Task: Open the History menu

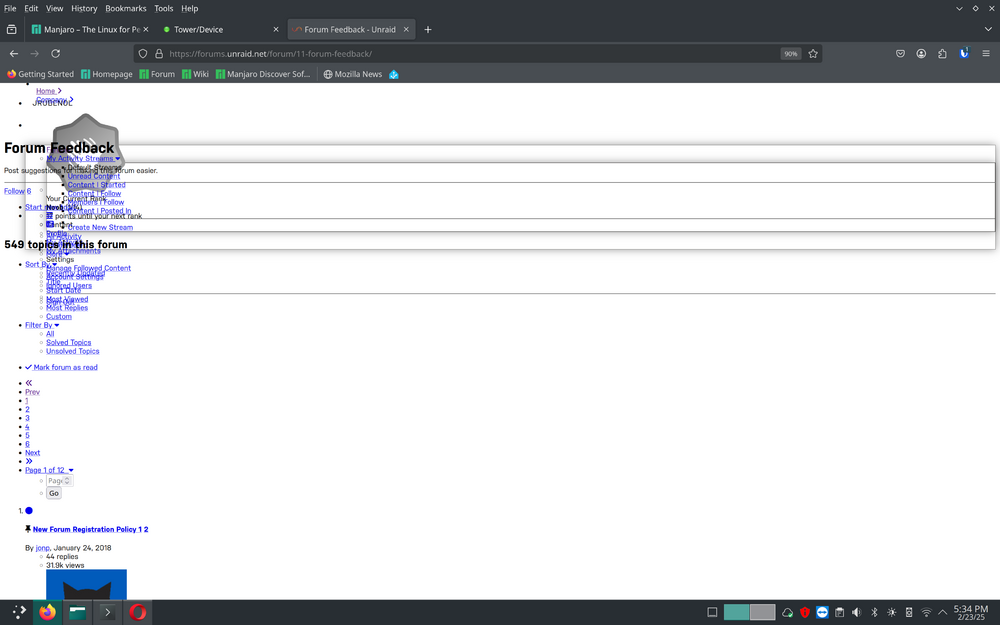Action: [x=84, y=8]
